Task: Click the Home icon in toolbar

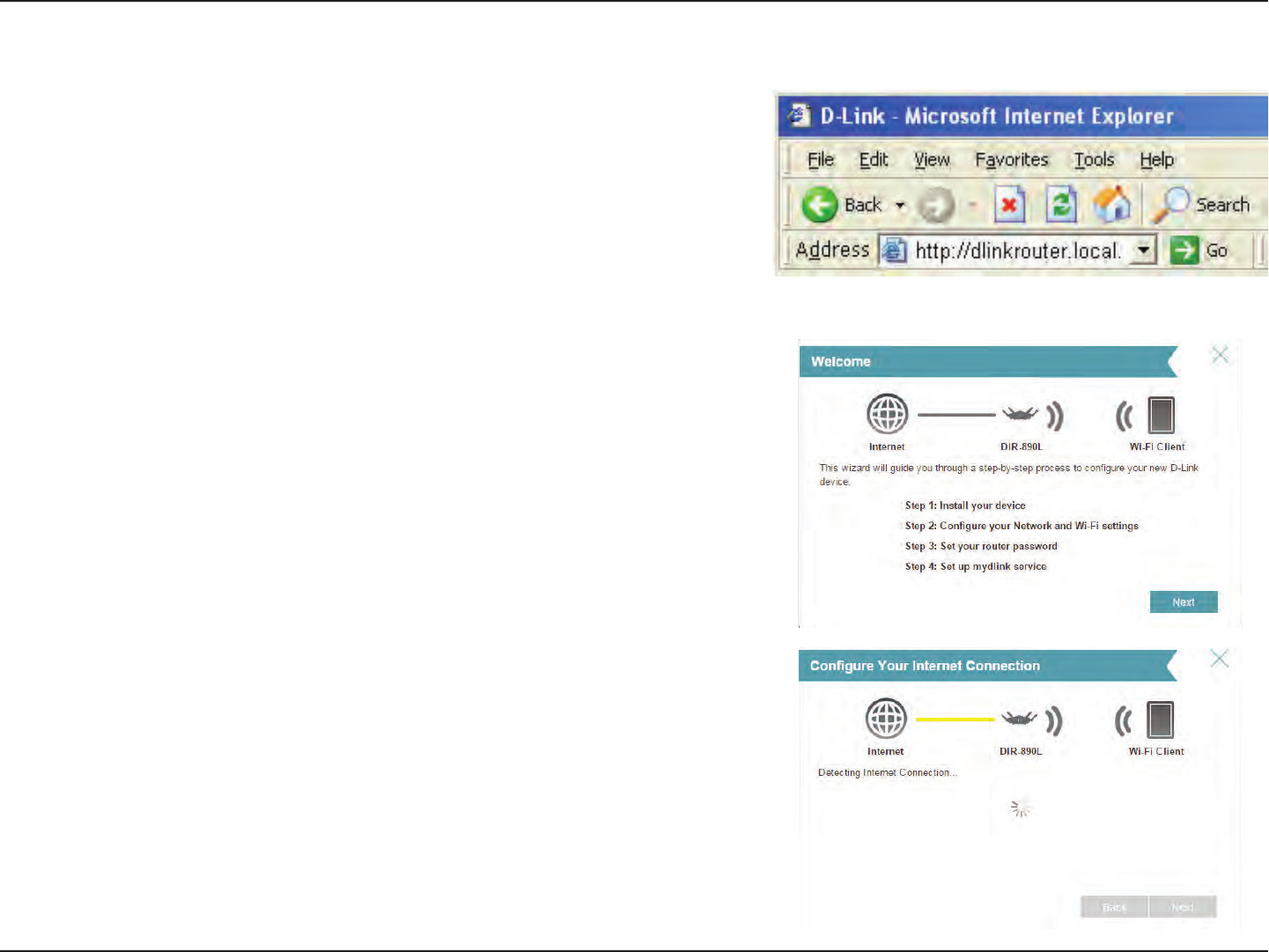Action: [1112, 204]
